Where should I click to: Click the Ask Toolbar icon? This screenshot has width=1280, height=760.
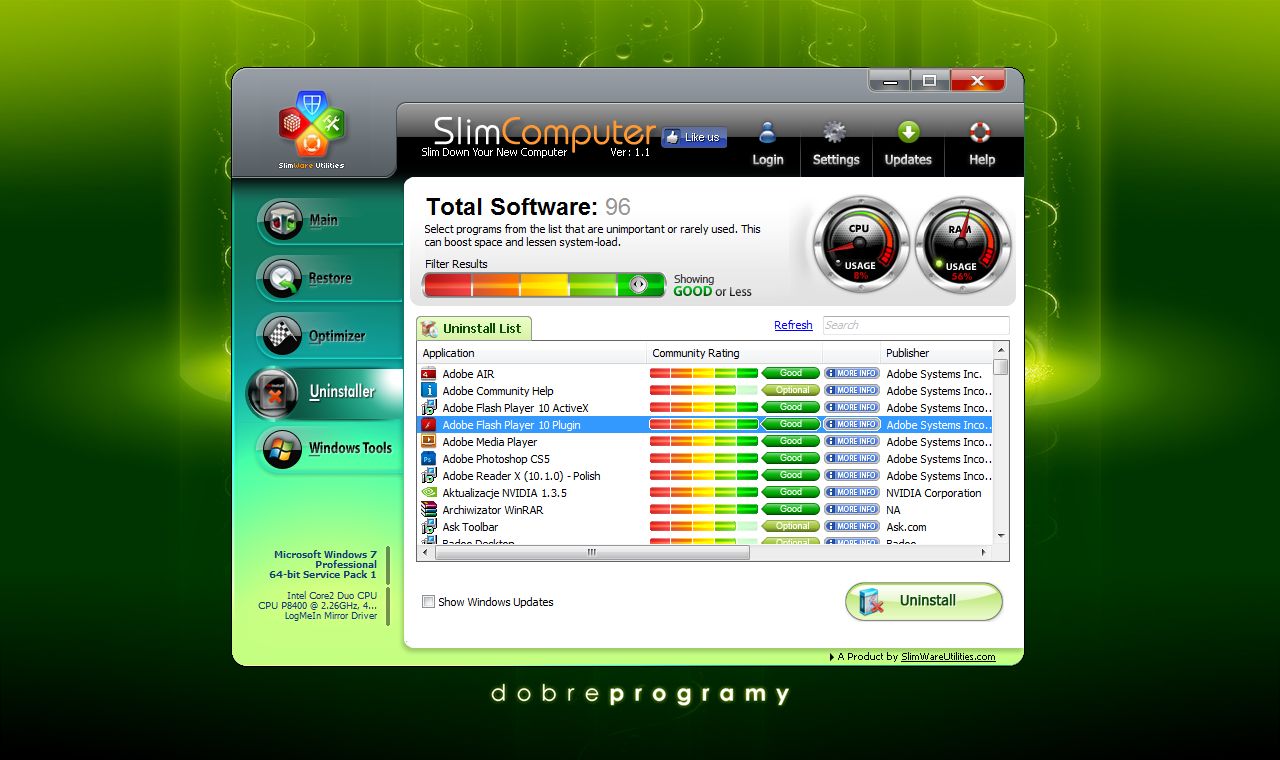click(x=429, y=527)
